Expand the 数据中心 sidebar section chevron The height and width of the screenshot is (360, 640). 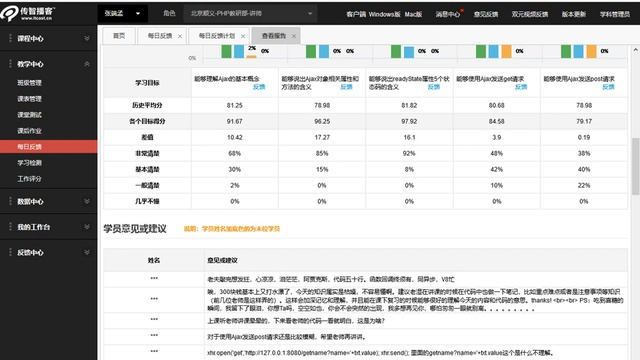87,201
